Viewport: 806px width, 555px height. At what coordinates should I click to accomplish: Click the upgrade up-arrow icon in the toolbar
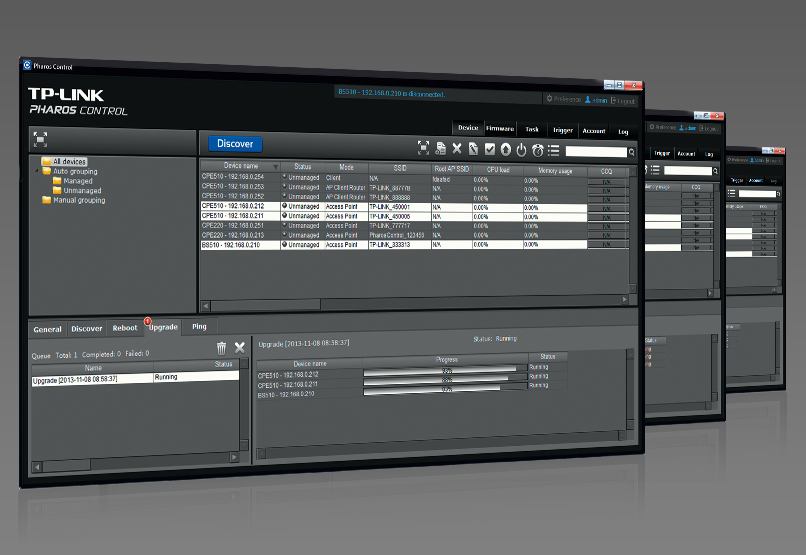pos(506,150)
